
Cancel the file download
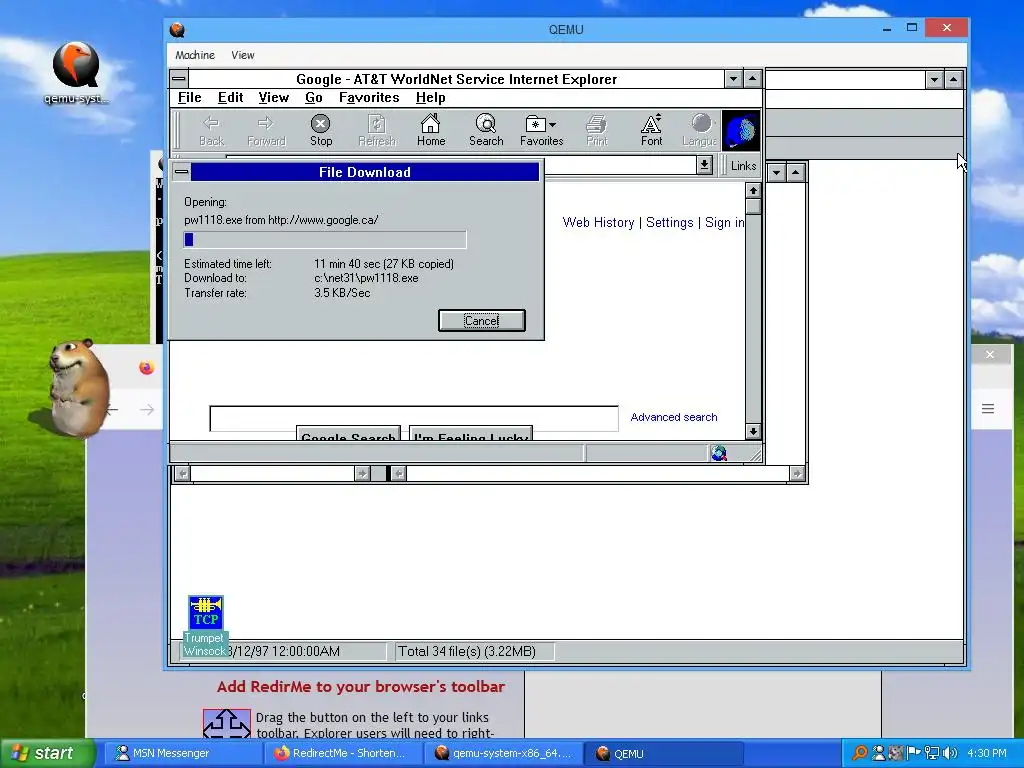click(x=481, y=321)
